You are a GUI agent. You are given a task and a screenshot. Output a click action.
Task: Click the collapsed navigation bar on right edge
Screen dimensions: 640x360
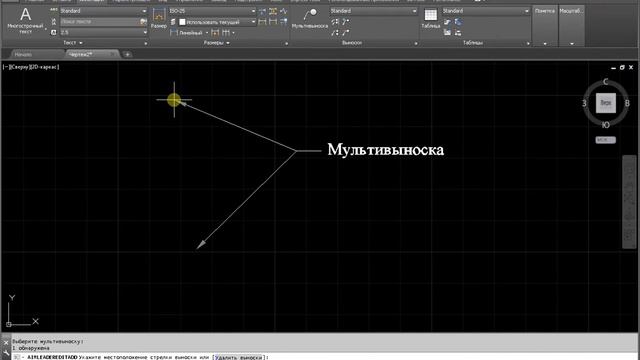coord(629,202)
